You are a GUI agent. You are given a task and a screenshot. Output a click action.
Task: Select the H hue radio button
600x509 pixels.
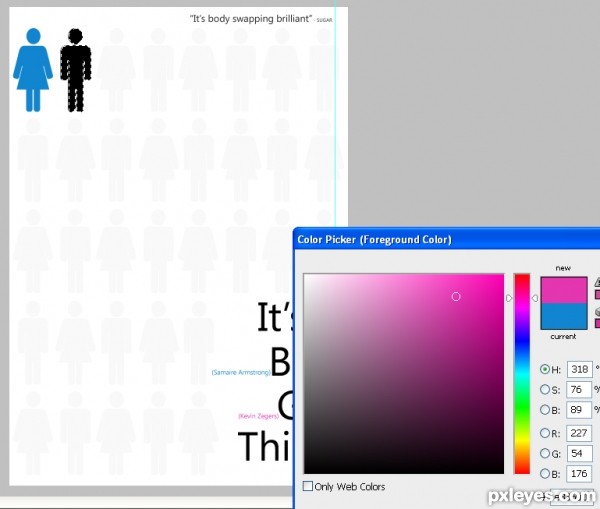pos(545,369)
